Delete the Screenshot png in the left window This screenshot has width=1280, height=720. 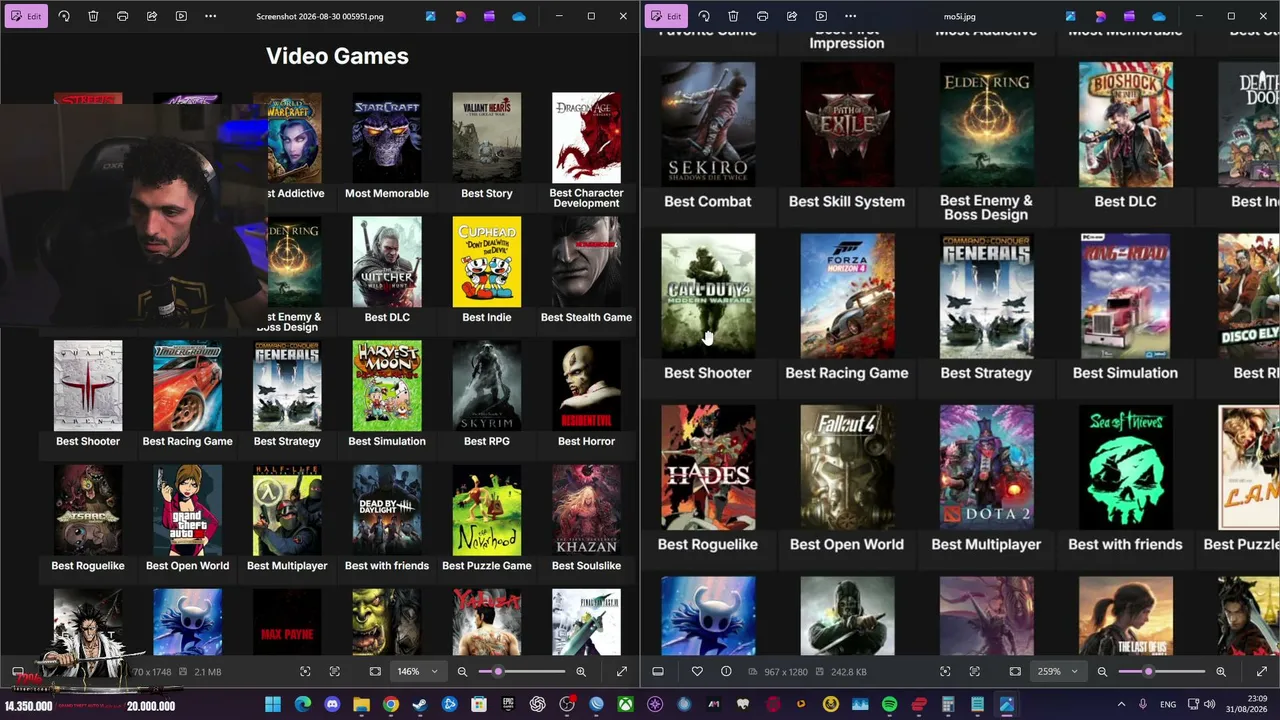[x=93, y=16]
